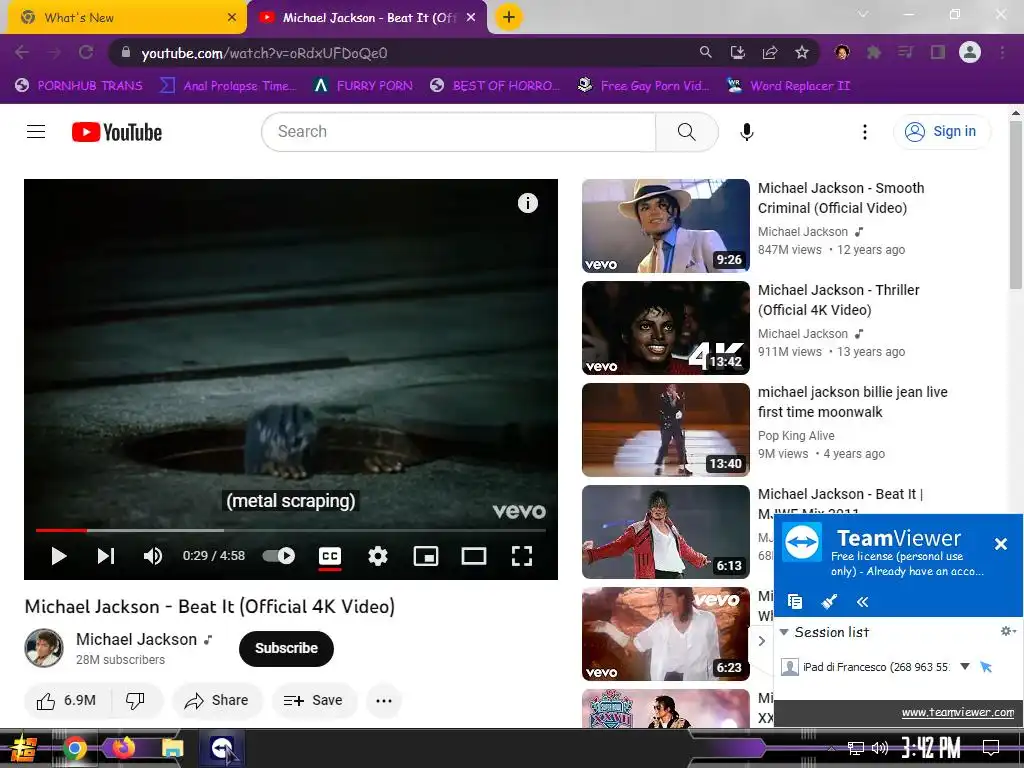Screen dimensions: 1024x768
Task: Open BEST OF HORRO... bookmark
Action: click(x=495, y=86)
